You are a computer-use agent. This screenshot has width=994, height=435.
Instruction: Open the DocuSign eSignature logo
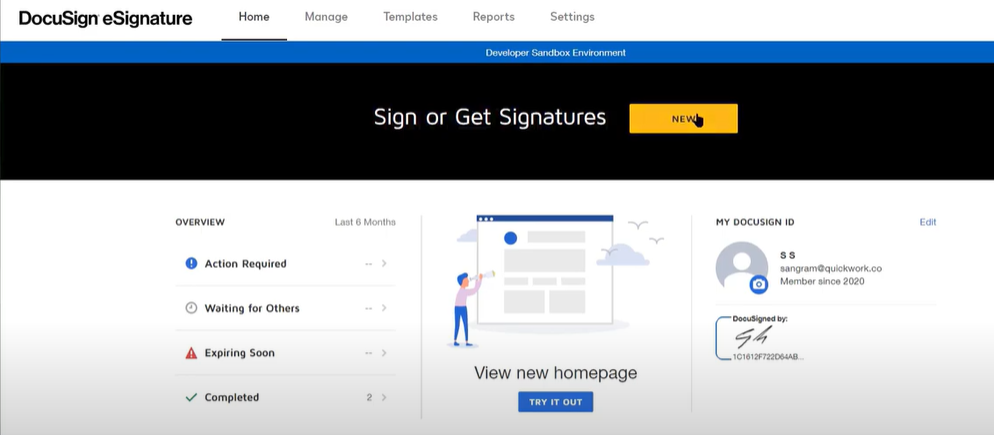(105, 18)
